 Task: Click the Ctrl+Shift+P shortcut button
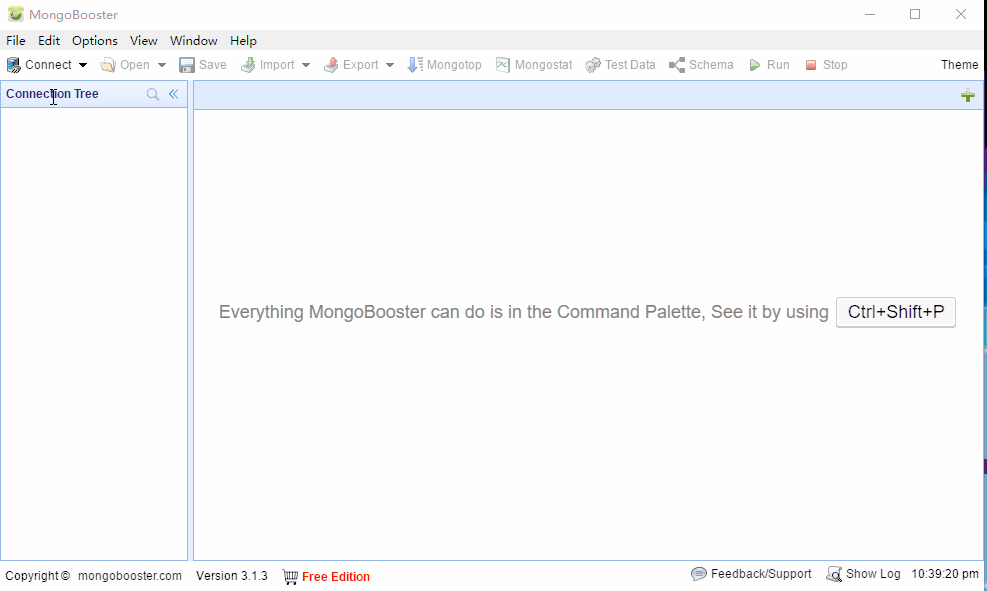coord(896,312)
